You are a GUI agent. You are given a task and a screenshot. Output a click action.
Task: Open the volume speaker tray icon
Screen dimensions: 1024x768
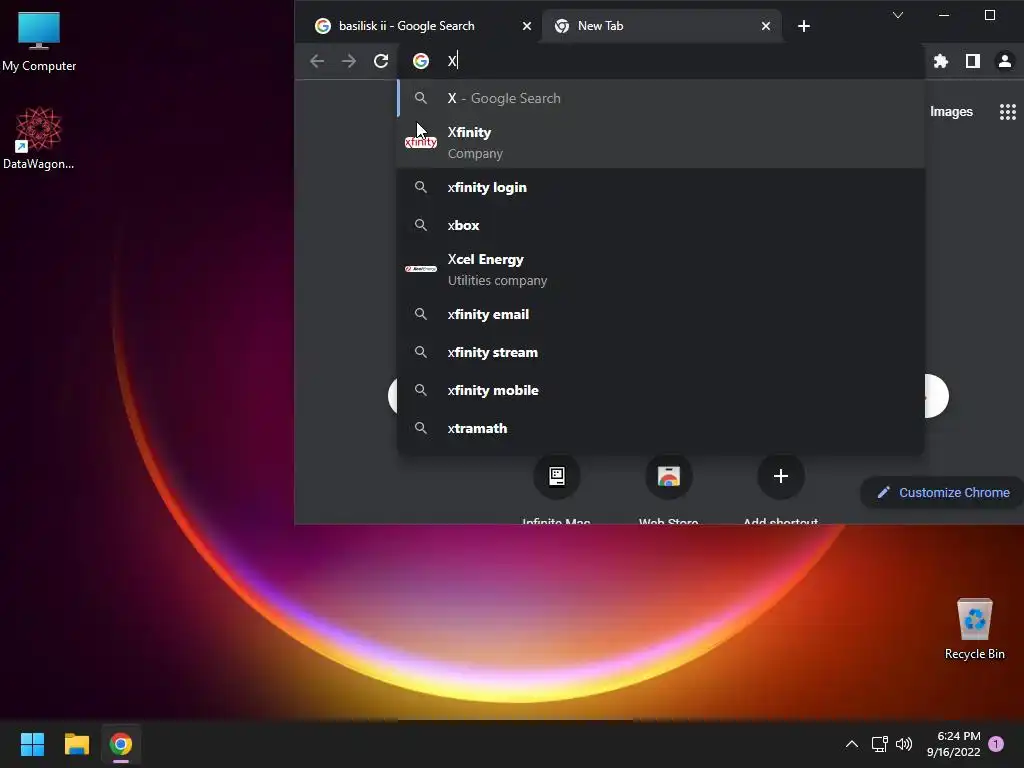[904, 744]
